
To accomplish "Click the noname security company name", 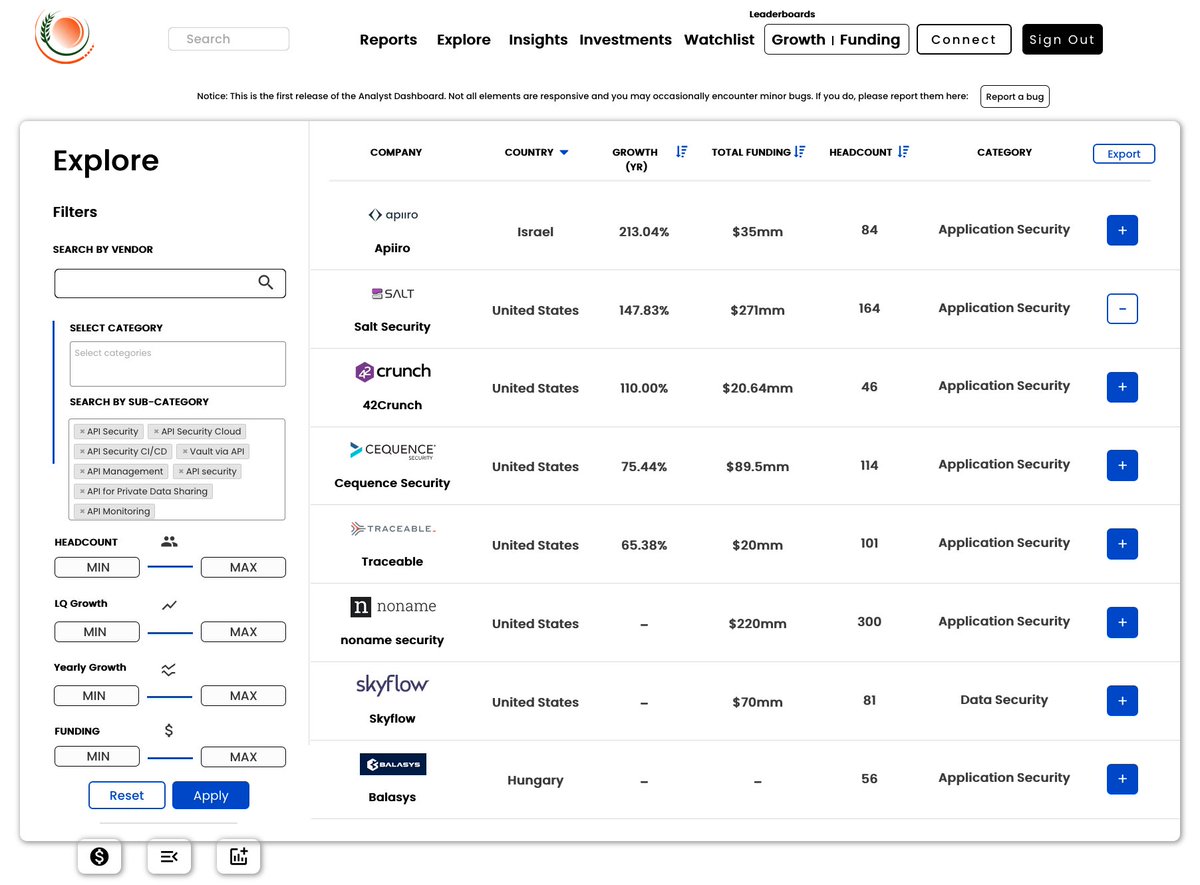I will 392,640.
